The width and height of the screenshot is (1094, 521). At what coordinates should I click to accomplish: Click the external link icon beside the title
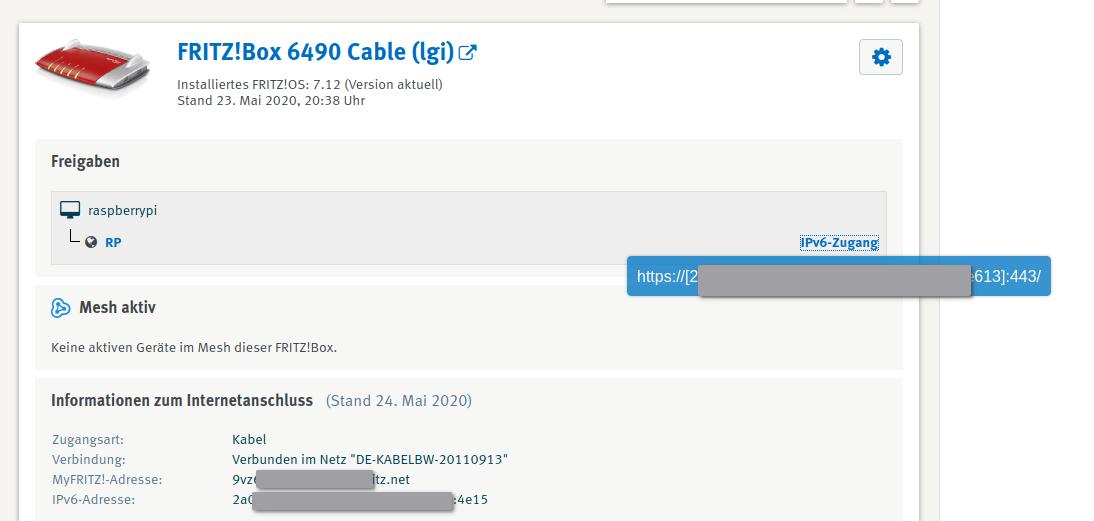coord(467,52)
